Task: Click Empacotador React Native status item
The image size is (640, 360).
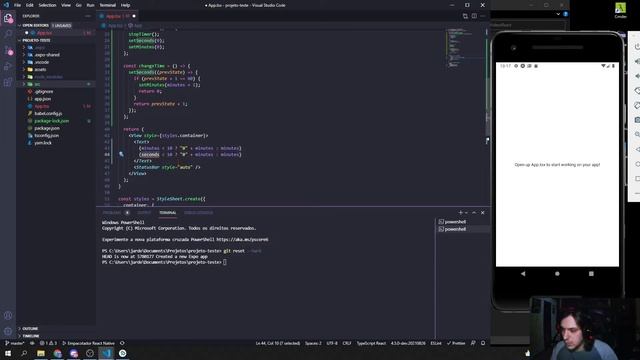Action: tap(88, 343)
